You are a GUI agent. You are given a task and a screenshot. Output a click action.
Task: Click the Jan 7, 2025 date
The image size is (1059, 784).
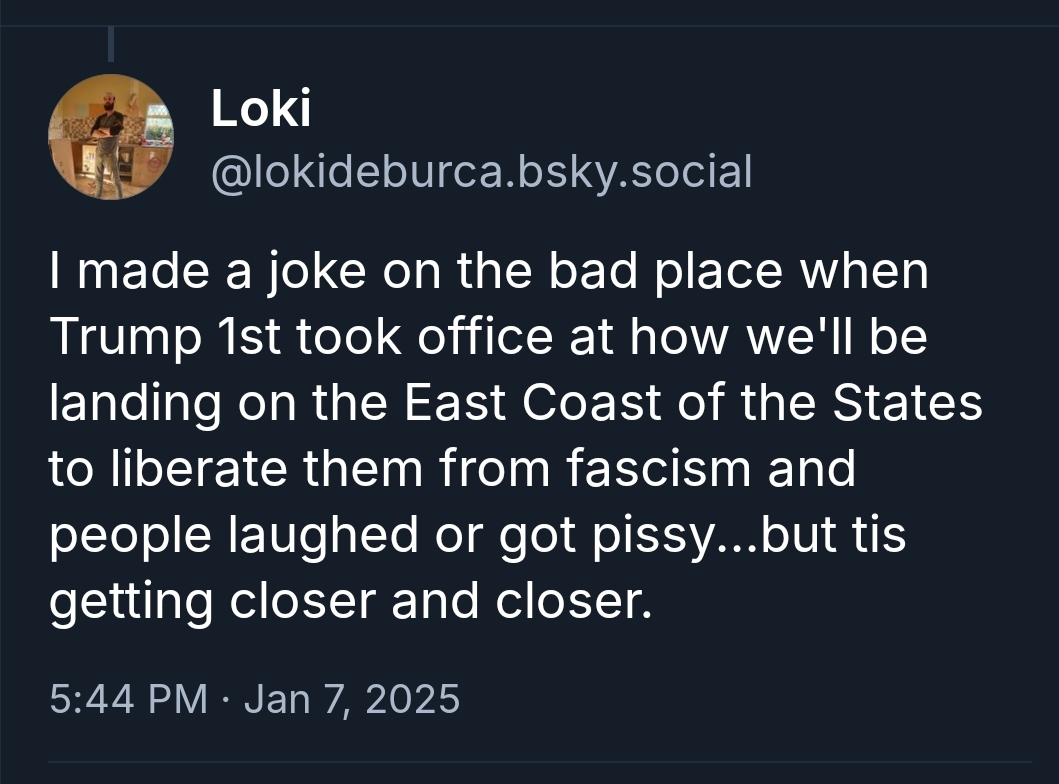(x=351, y=698)
